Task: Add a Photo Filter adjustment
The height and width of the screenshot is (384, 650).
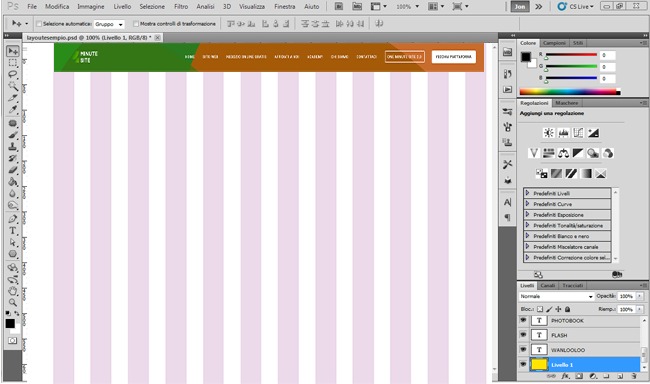Action: tap(593, 153)
